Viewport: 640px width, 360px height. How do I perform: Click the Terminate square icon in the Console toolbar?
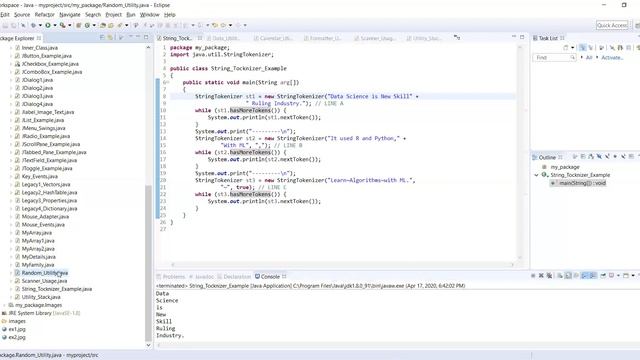tap(533, 276)
